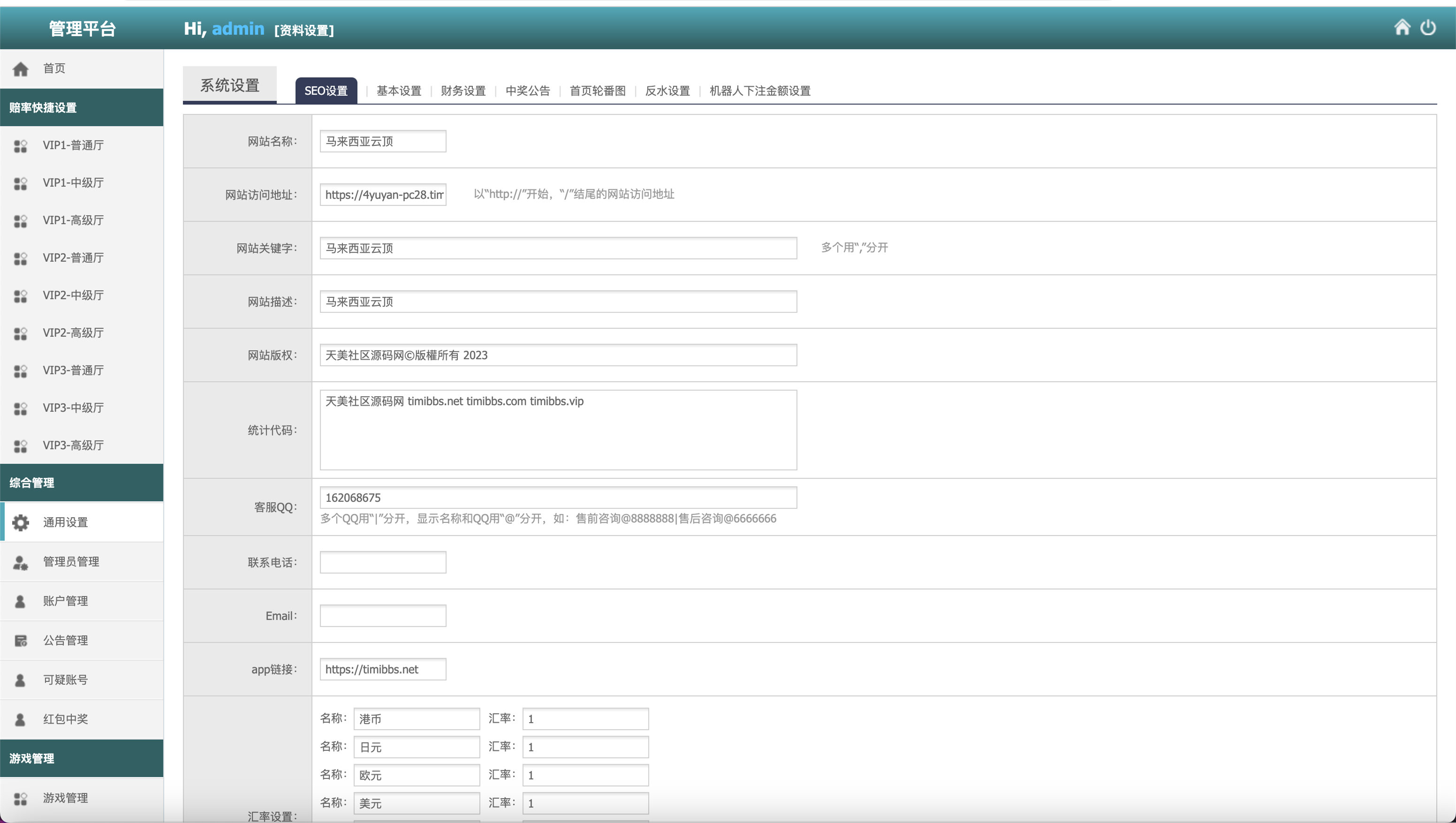Screen dimensions: 1456x823
Task: Open the 机器人下注金额设置 tab
Action: pos(759,91)
